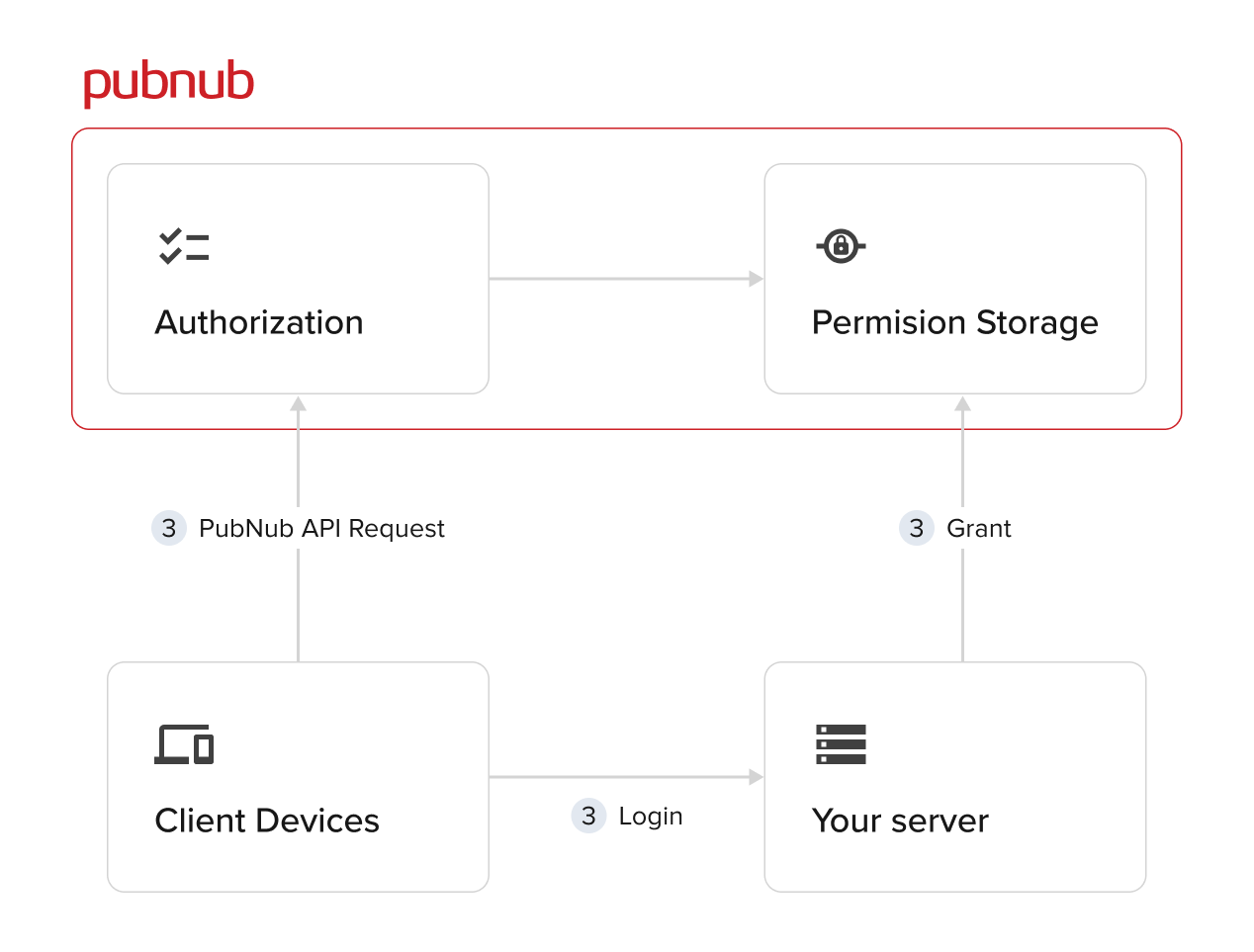Click the Client Devices laptop icon
The width and height of the screenshot is (1254, 952).
point(183,744)
